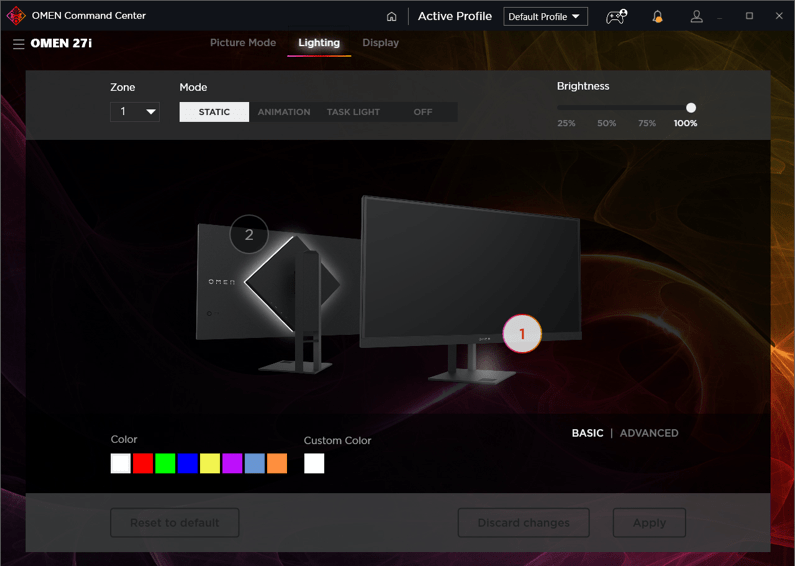This screenshot has width=795, height=566.
Task: Click Reset to default button
Action: click(x=175, y=523)
